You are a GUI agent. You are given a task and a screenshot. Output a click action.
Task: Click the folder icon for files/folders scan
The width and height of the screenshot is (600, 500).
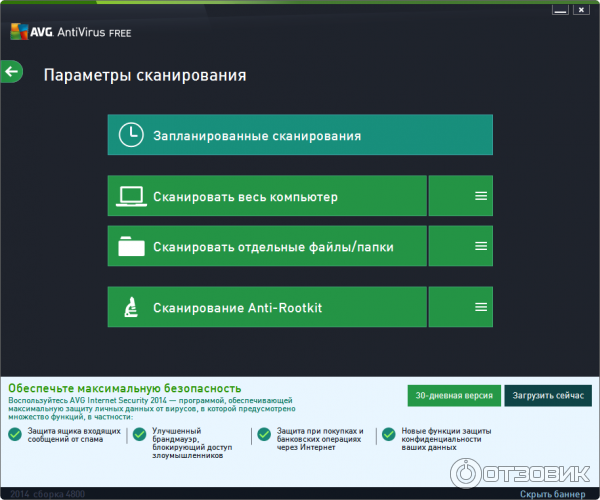coord(130,246)
